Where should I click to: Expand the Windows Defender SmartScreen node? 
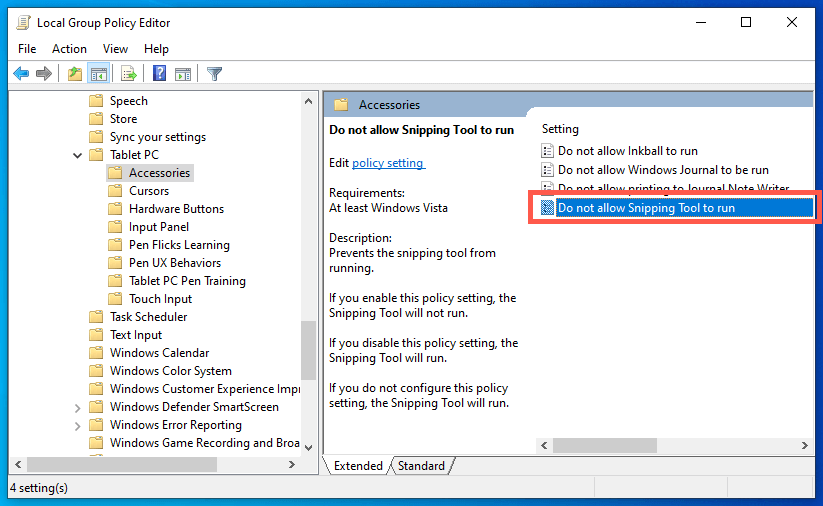click(77, 408)
